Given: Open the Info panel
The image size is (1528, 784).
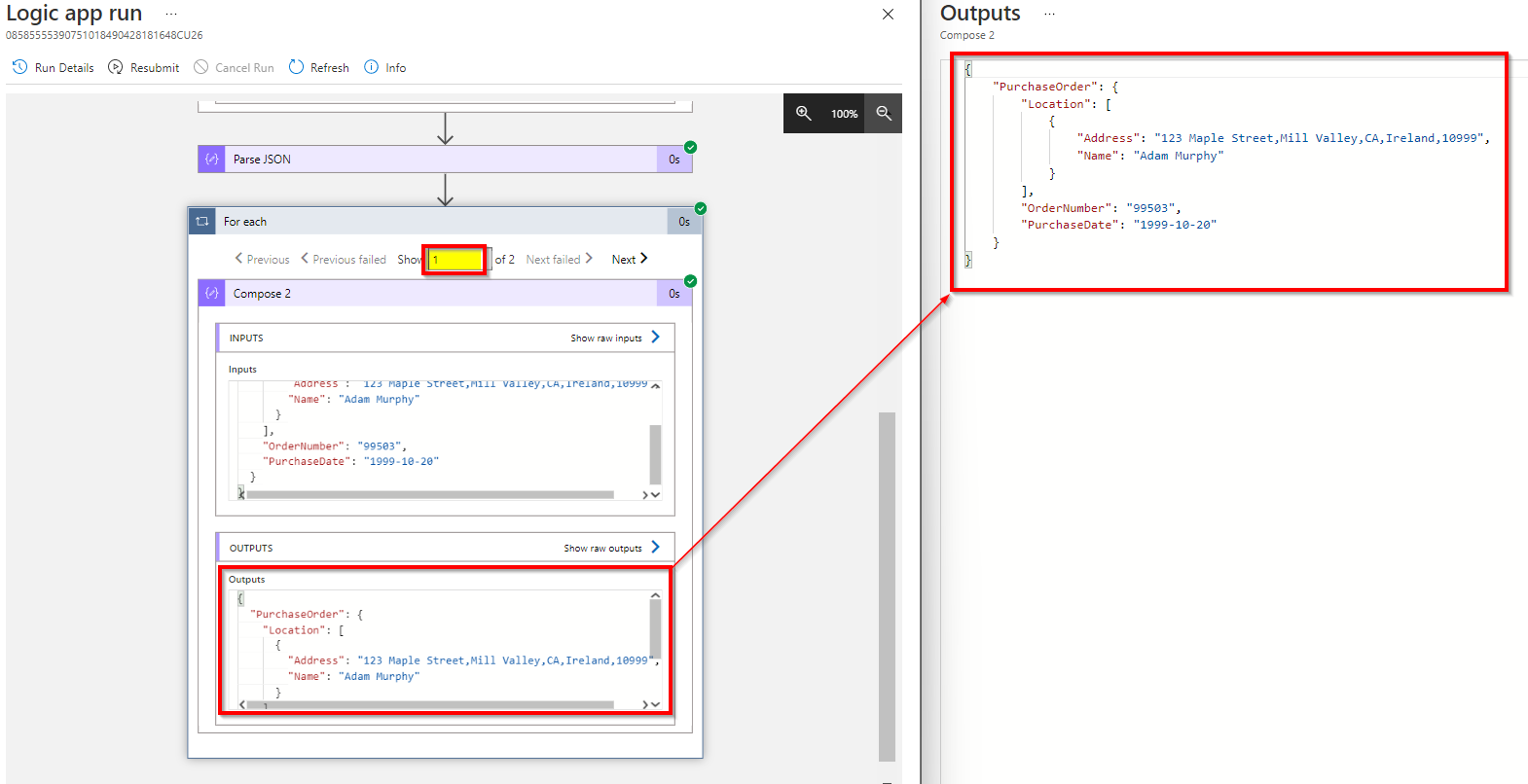Looking at the screenshot, I should coord(385,68).
